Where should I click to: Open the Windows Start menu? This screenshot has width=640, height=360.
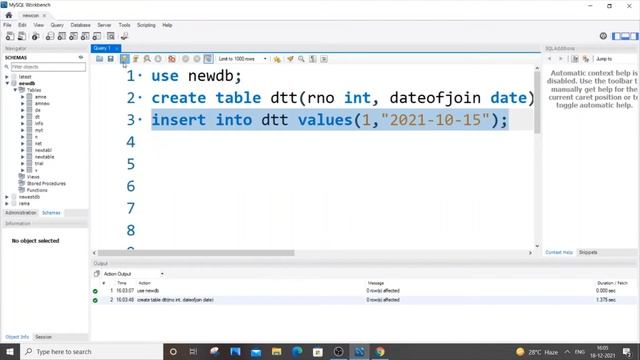click(10, 351)
